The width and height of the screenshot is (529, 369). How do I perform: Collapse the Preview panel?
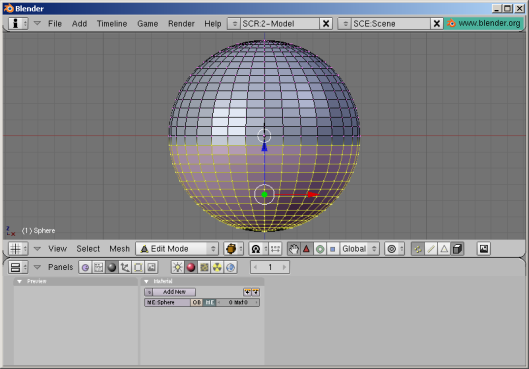(20, 281)
